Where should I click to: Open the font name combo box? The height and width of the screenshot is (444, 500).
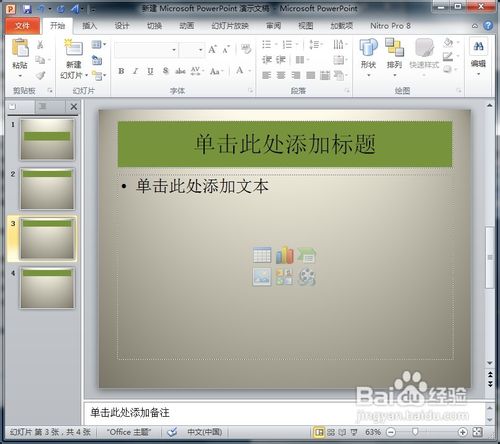[146, 50]
